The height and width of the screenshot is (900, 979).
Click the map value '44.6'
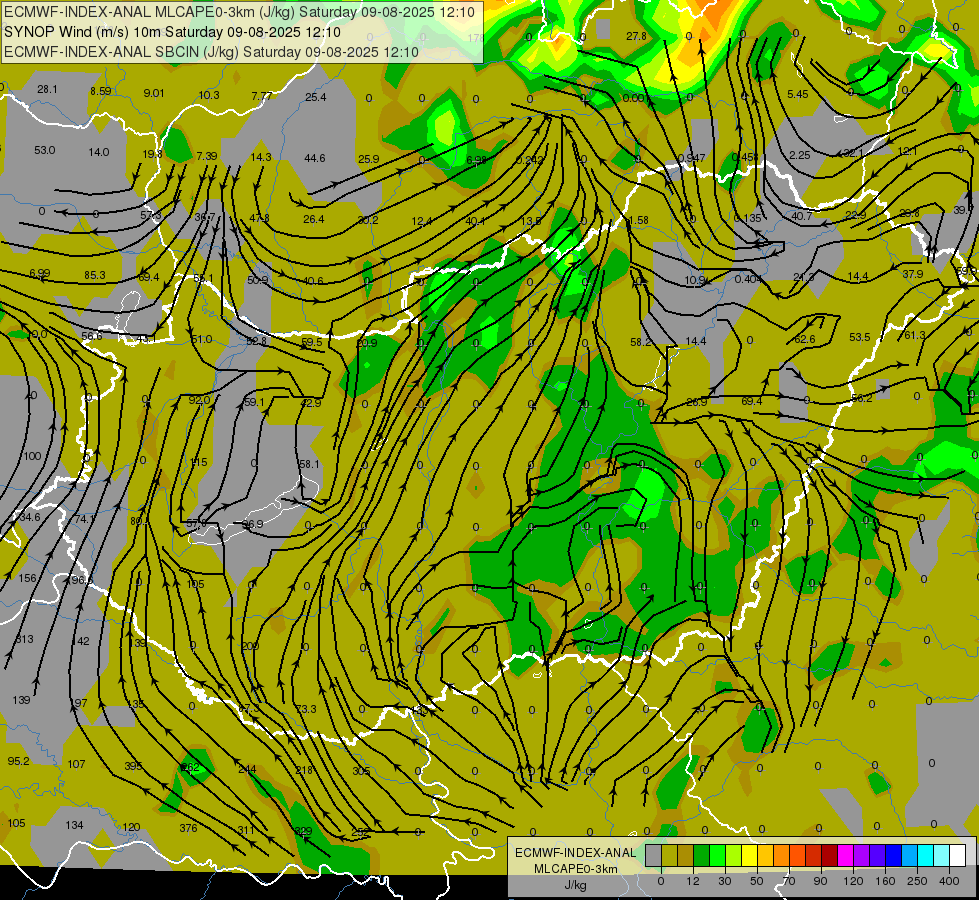315,158
